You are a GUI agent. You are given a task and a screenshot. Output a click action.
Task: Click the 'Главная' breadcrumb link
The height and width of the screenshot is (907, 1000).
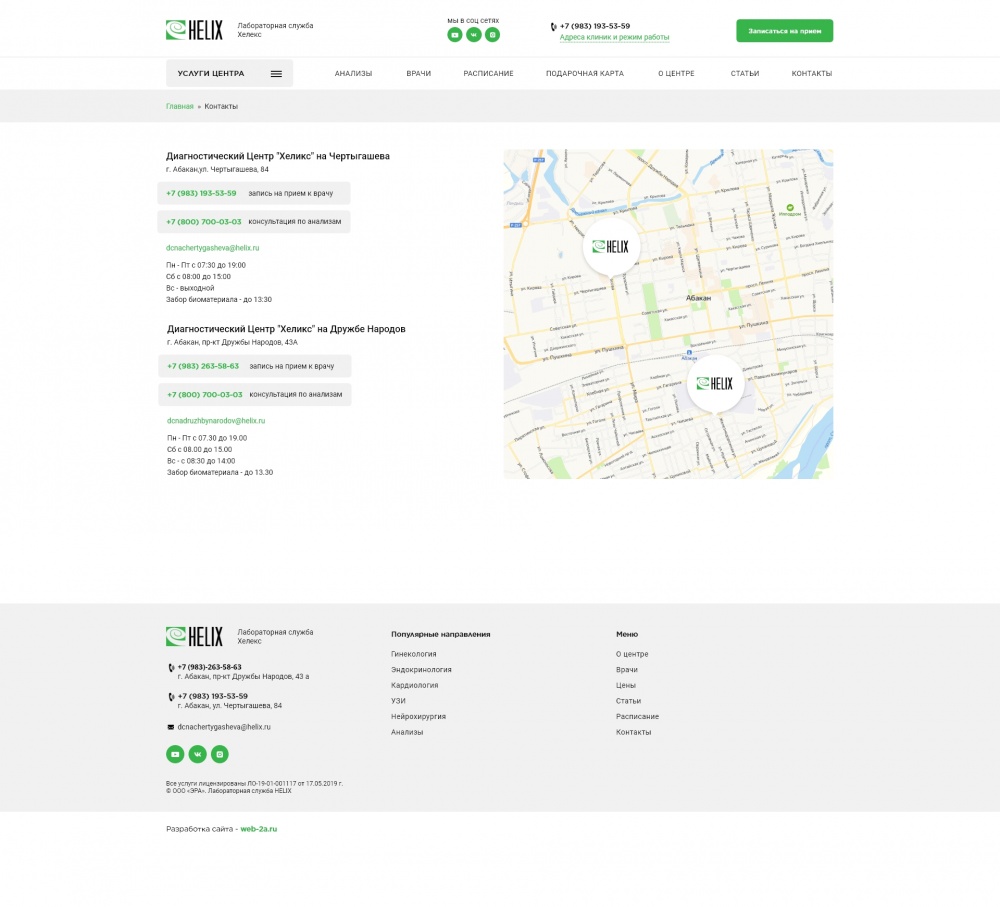[180, 106]
